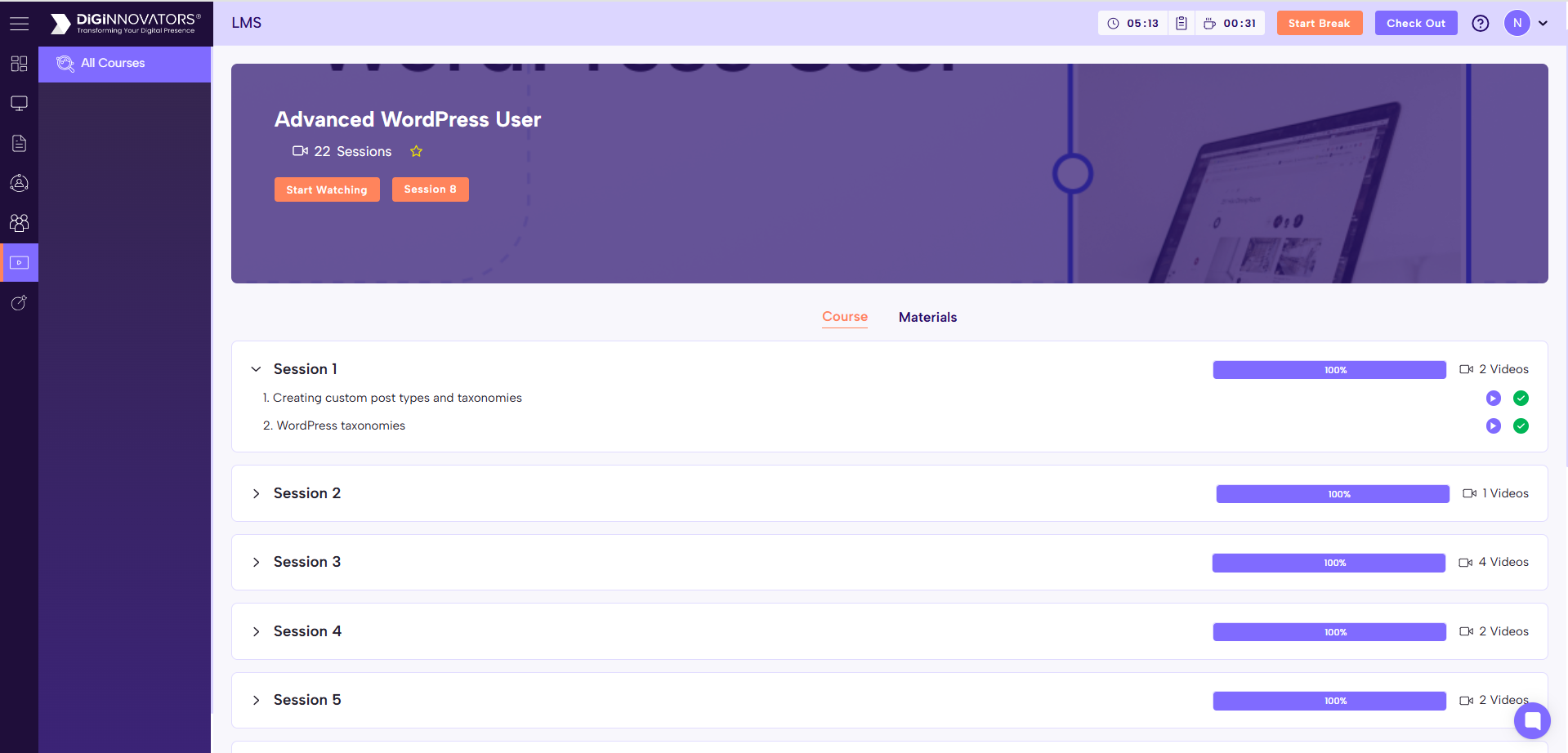1568x753 pixels.
Task: Collapse the Session 1 section
Action: click(256, 369)
